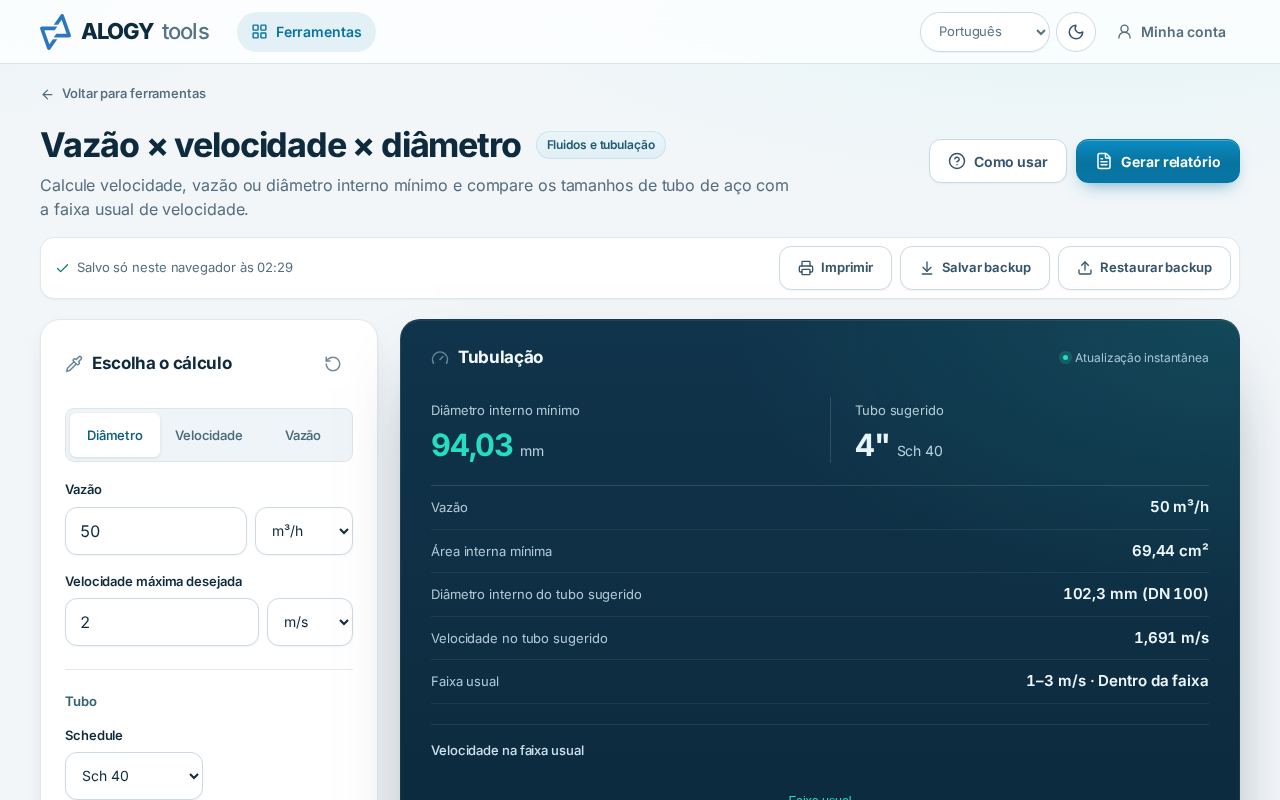1280x800 pixels.
Task: Click the ALOGY tools logo icon
Action: coord(55,32)
